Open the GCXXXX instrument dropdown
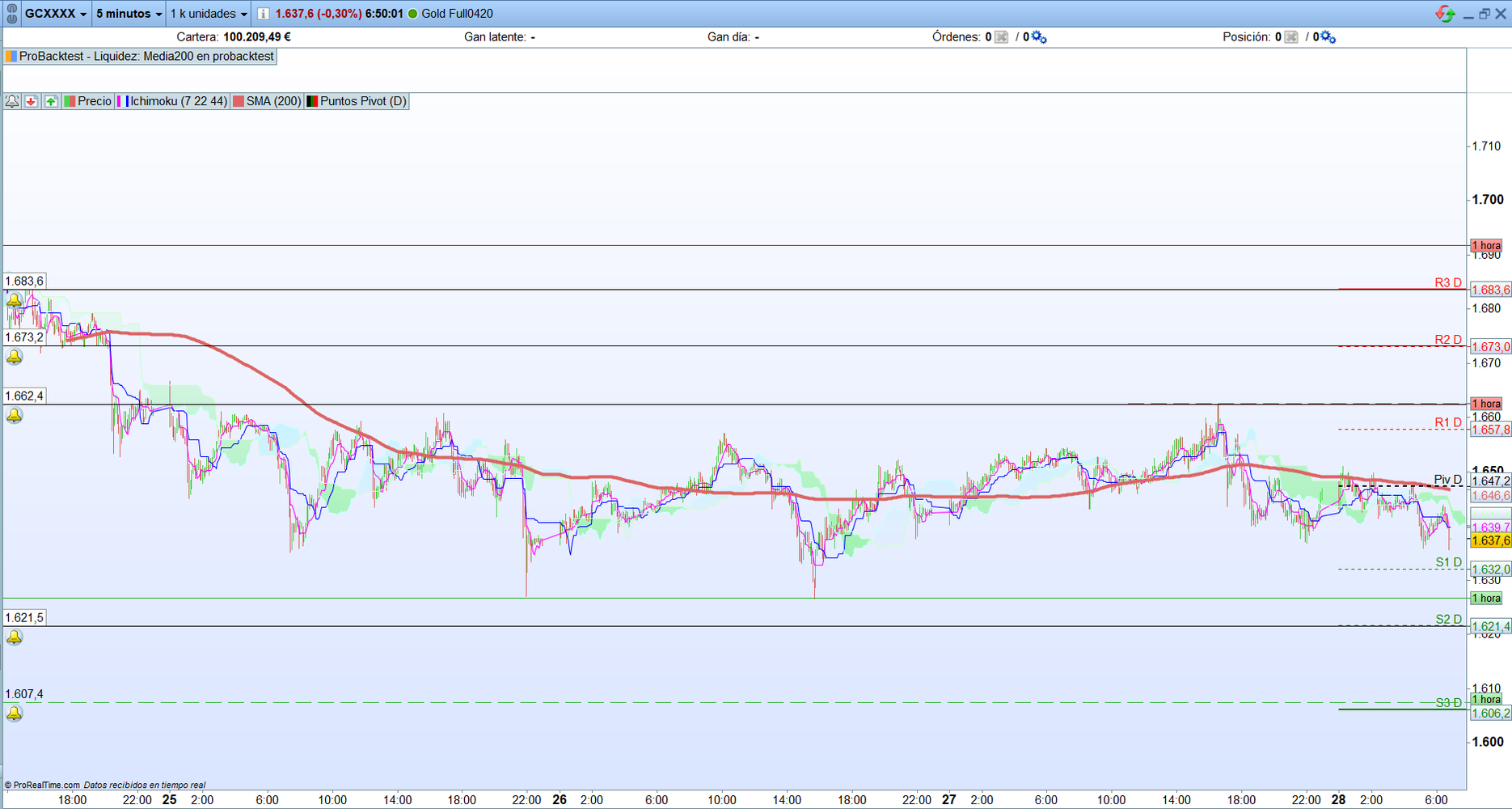 pos(55,14)
